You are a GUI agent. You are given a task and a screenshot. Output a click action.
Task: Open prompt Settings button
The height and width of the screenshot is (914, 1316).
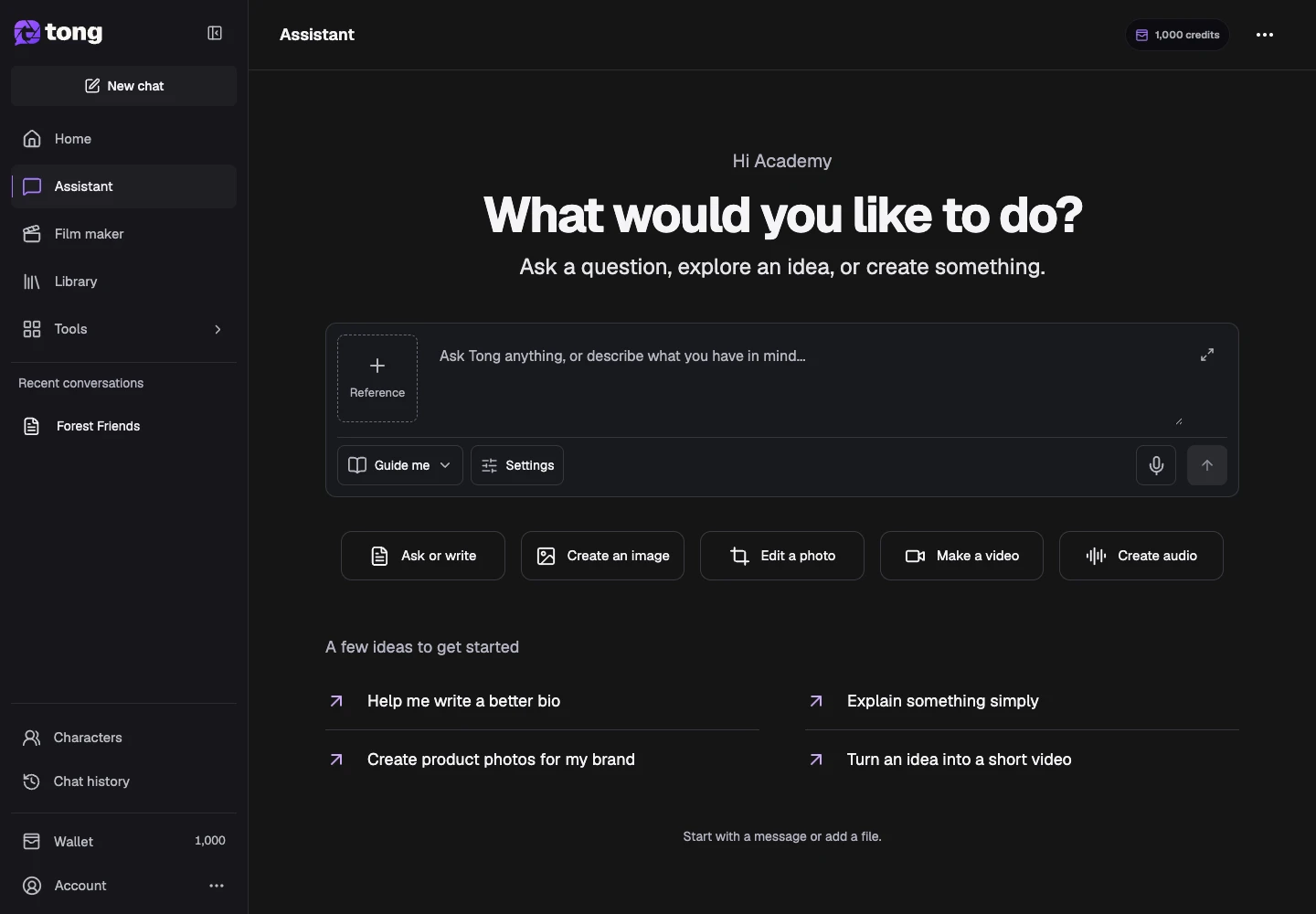[517, 465]
